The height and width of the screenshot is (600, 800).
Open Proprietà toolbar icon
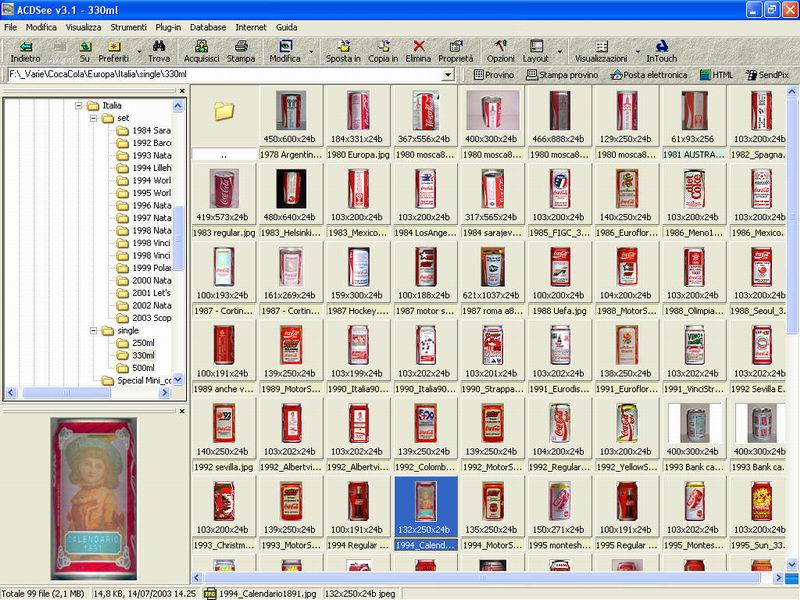click(456, 52)
